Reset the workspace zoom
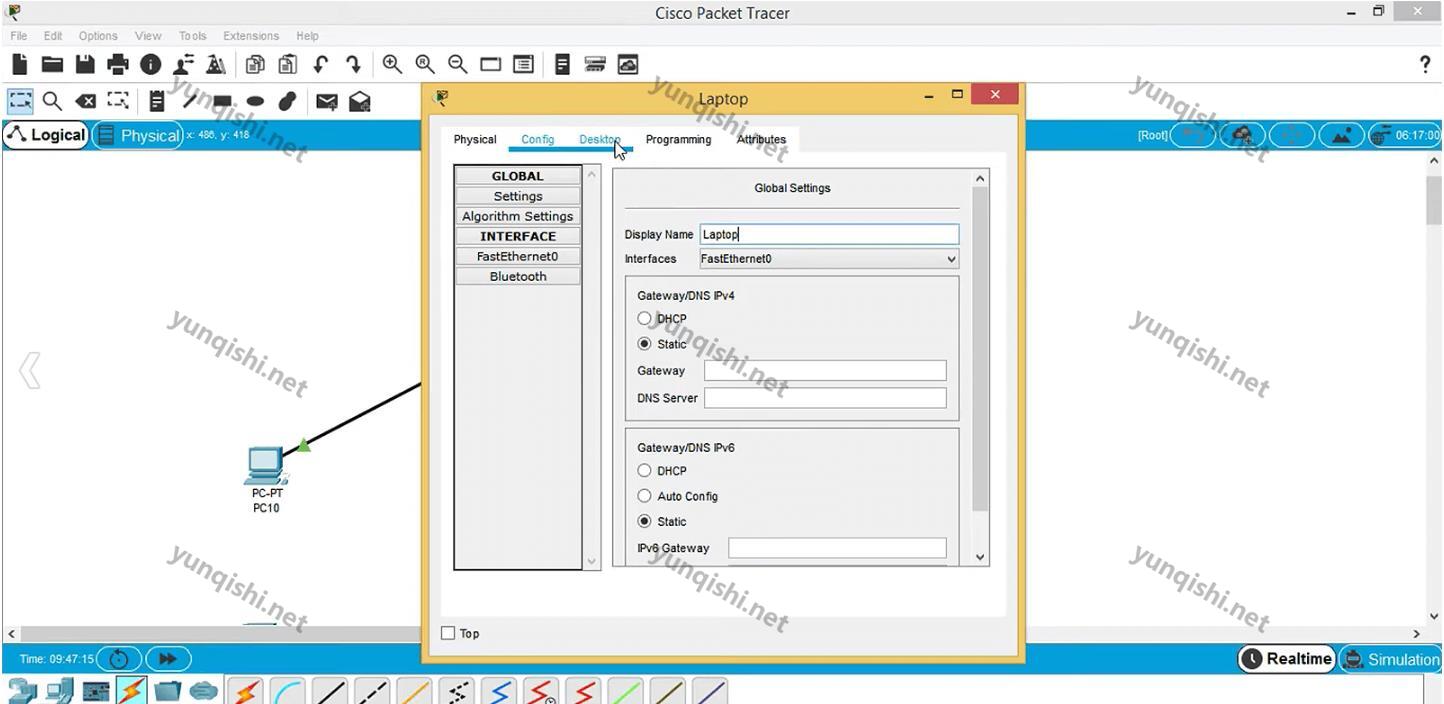This screenshot has width=1444, height=704. point(425,65)
